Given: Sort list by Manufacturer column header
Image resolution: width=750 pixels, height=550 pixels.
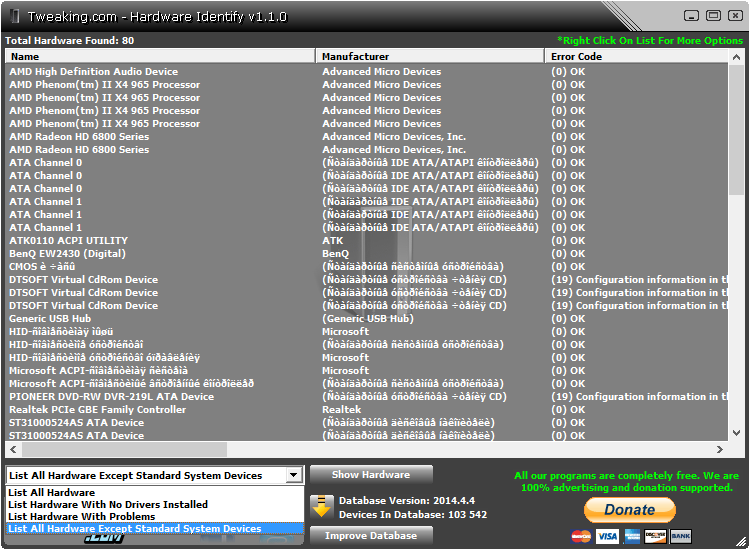Looking at the screenshot, I should tap(430, 56).
